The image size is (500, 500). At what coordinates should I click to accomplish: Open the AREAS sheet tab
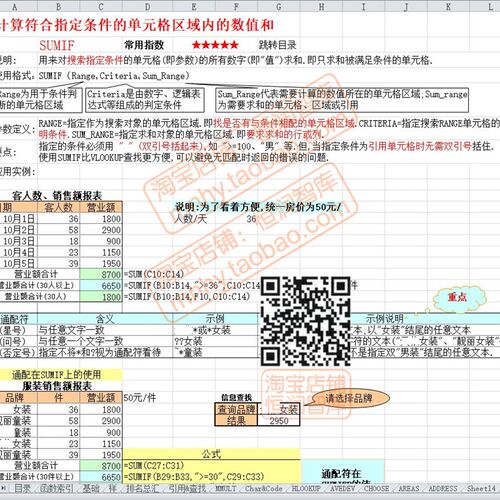409,489
